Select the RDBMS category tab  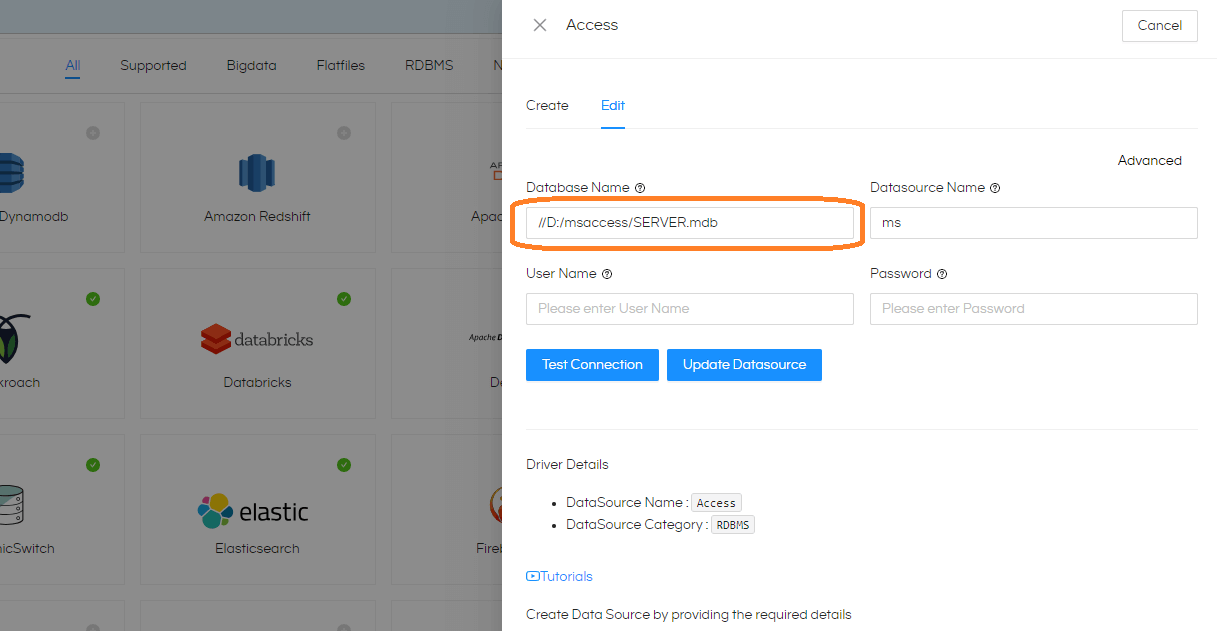click(x=429, y=66)
